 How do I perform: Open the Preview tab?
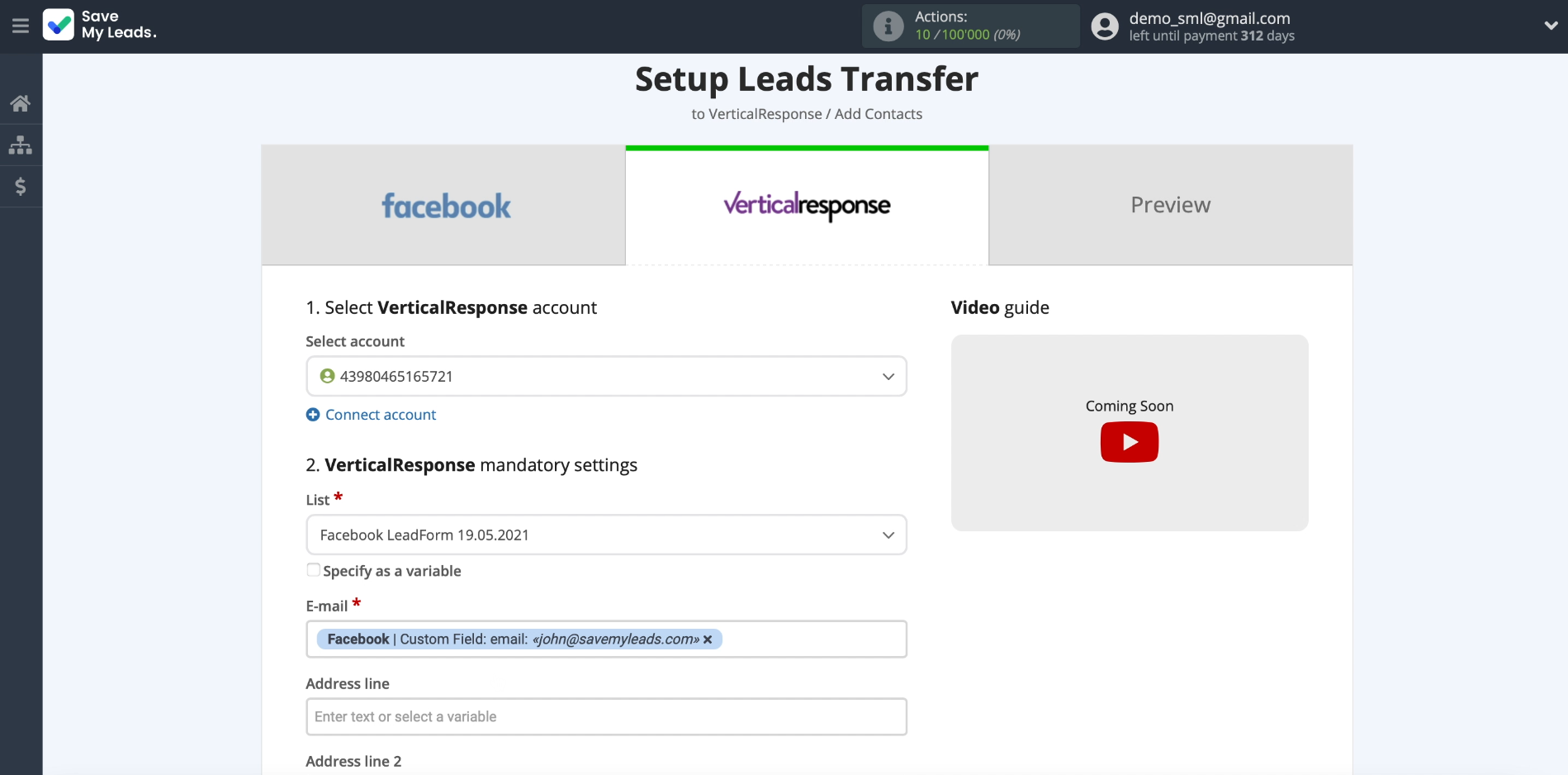pyautogui.click(x=1171, y=205)
